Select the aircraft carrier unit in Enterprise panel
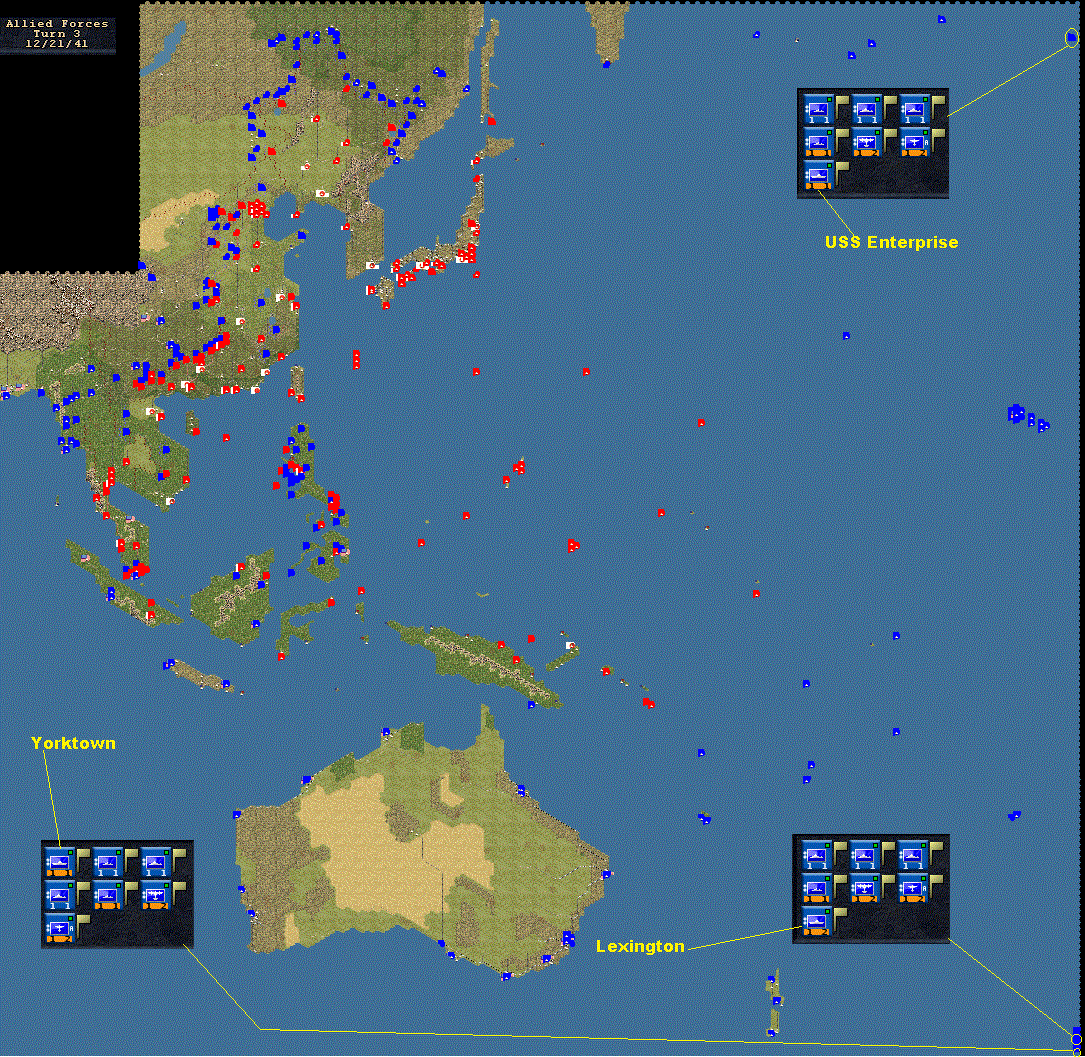Image resolution: width=1085 pixels, height=1057 pixels. click(x=817, y=176)
